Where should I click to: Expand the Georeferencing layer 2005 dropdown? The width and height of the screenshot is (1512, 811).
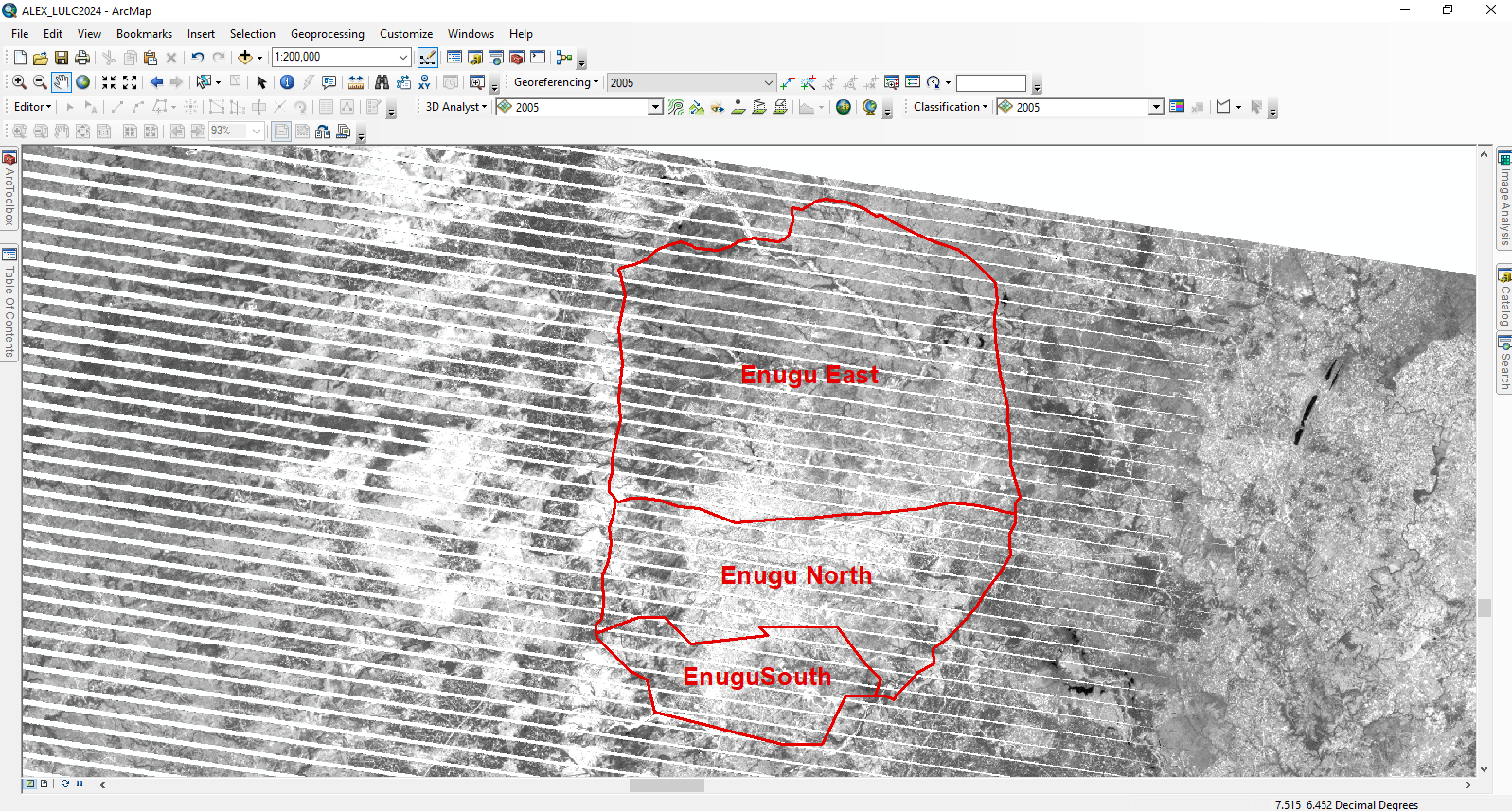click(768, 82)
